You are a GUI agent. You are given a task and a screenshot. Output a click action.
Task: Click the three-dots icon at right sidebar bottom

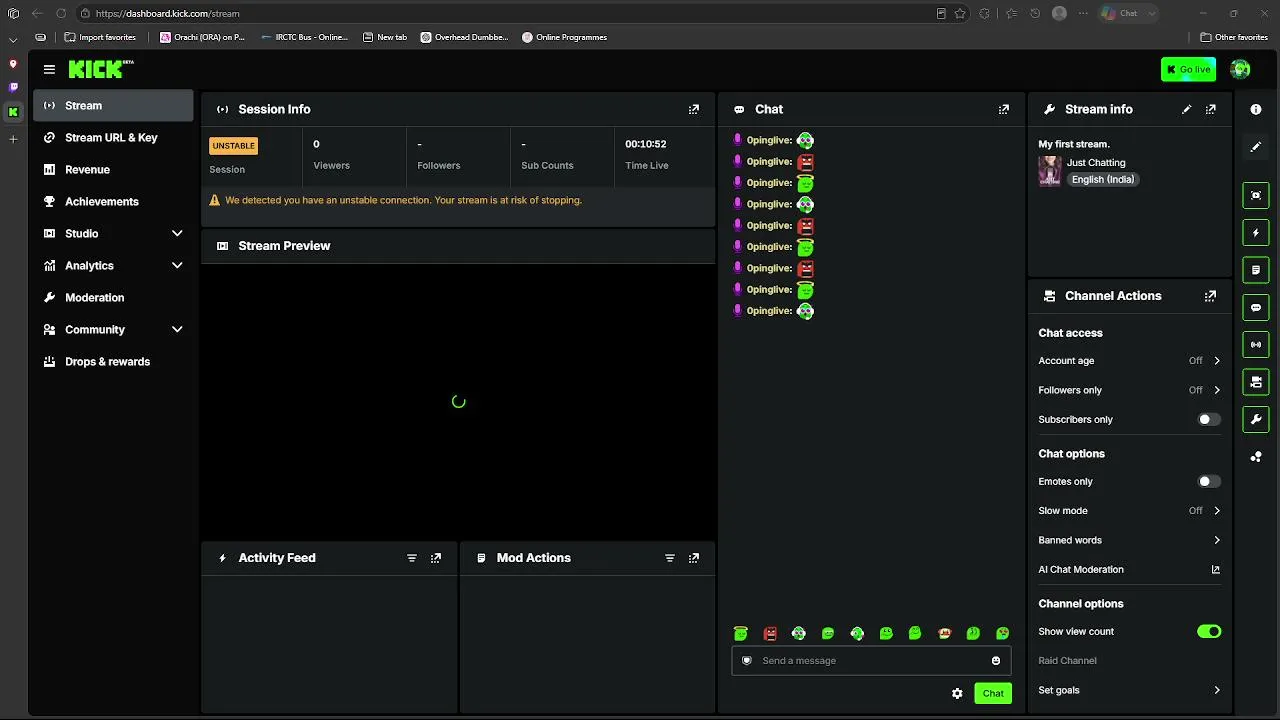point(1256,457)
